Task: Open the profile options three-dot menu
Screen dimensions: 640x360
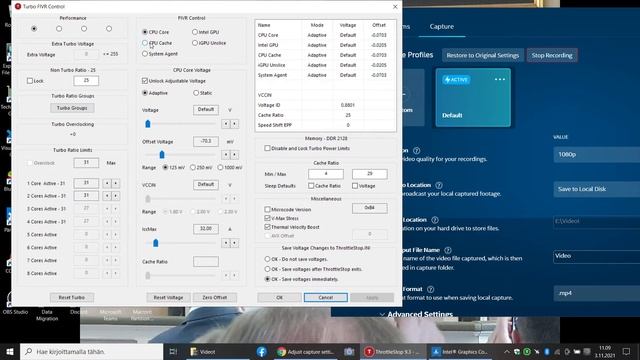Action: (x=500, y=79)
